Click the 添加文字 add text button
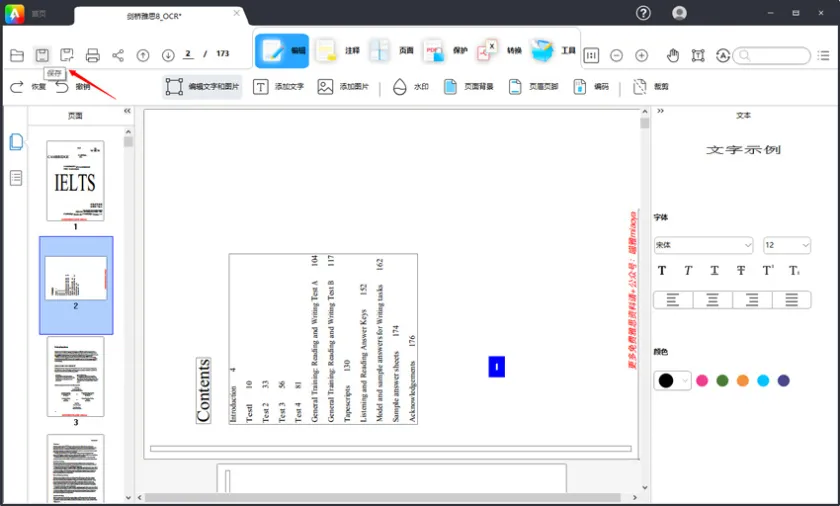Screen dimensions: 840x506 [x=279, y=87]
